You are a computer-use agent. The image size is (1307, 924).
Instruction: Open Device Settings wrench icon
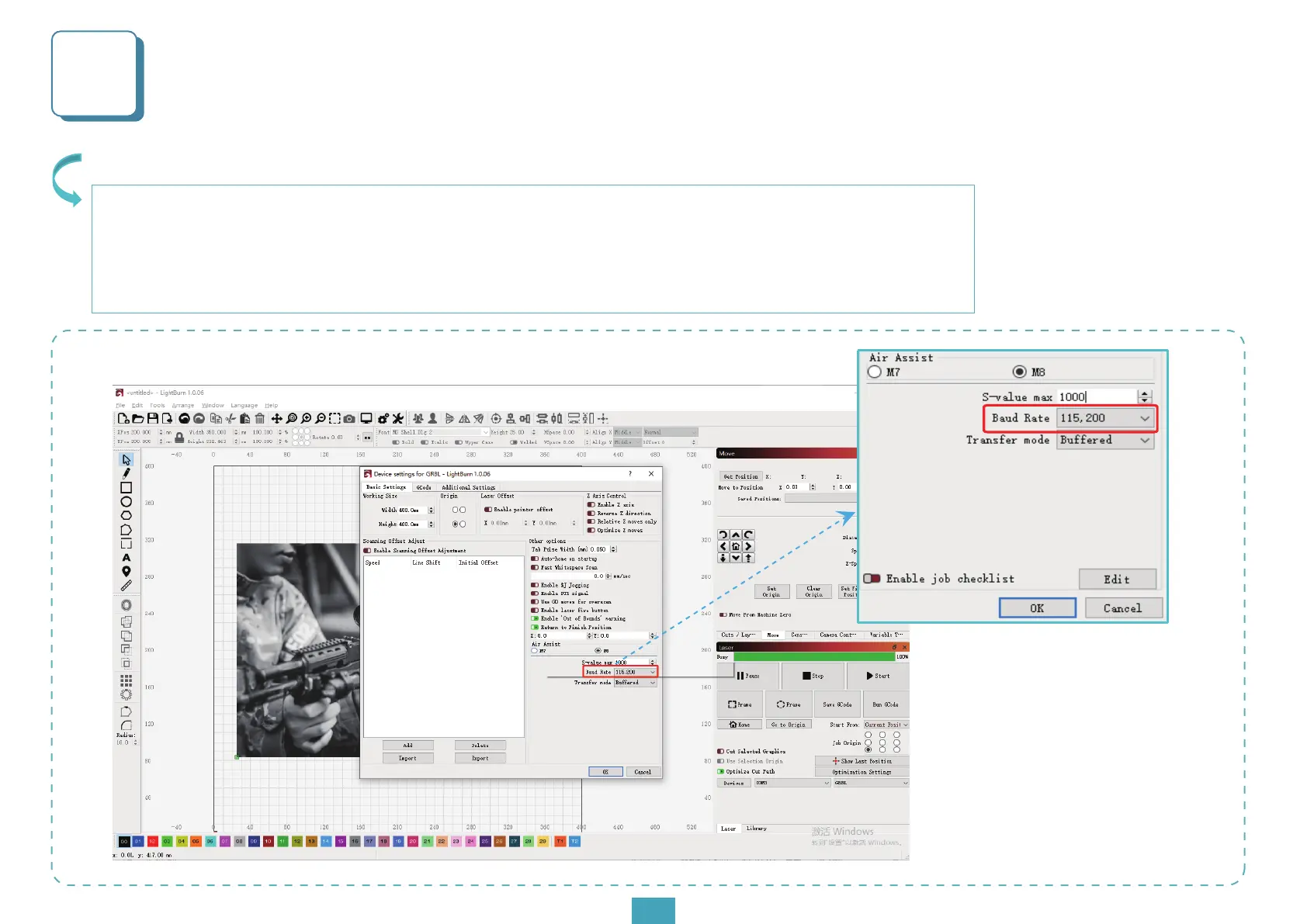(398, 418)
